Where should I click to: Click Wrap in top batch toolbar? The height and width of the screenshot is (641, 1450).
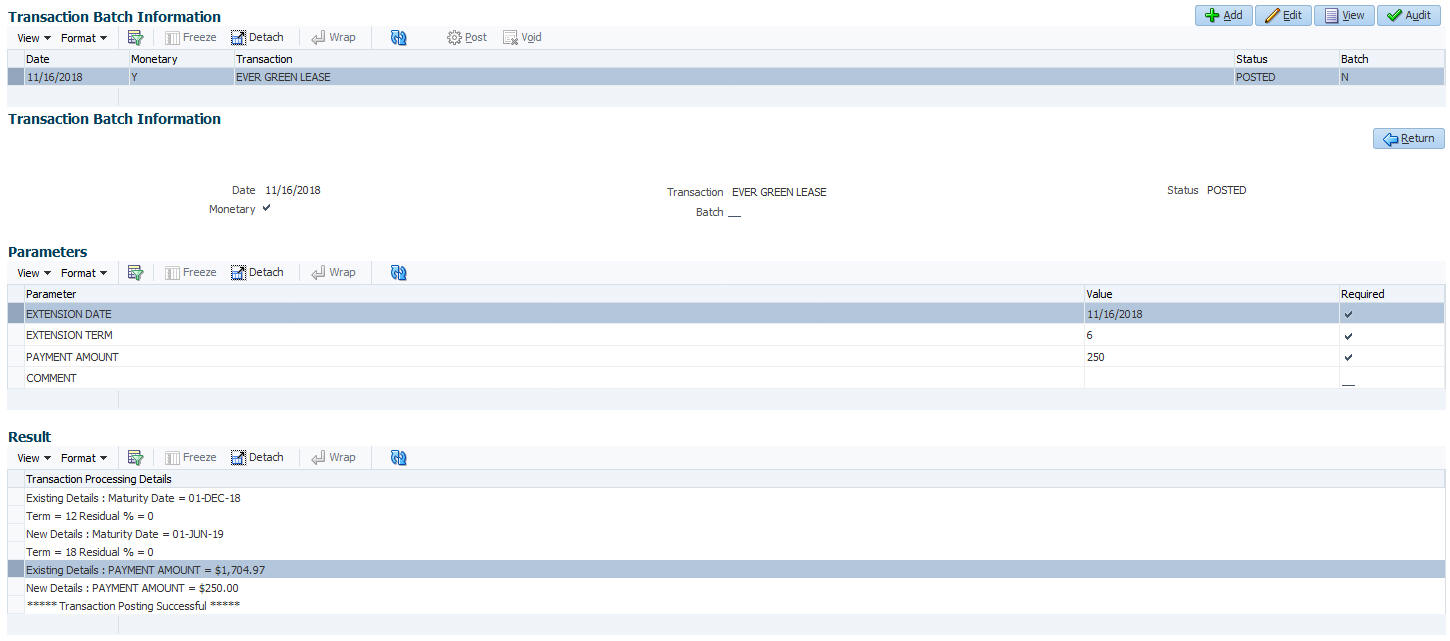(334, 38)
